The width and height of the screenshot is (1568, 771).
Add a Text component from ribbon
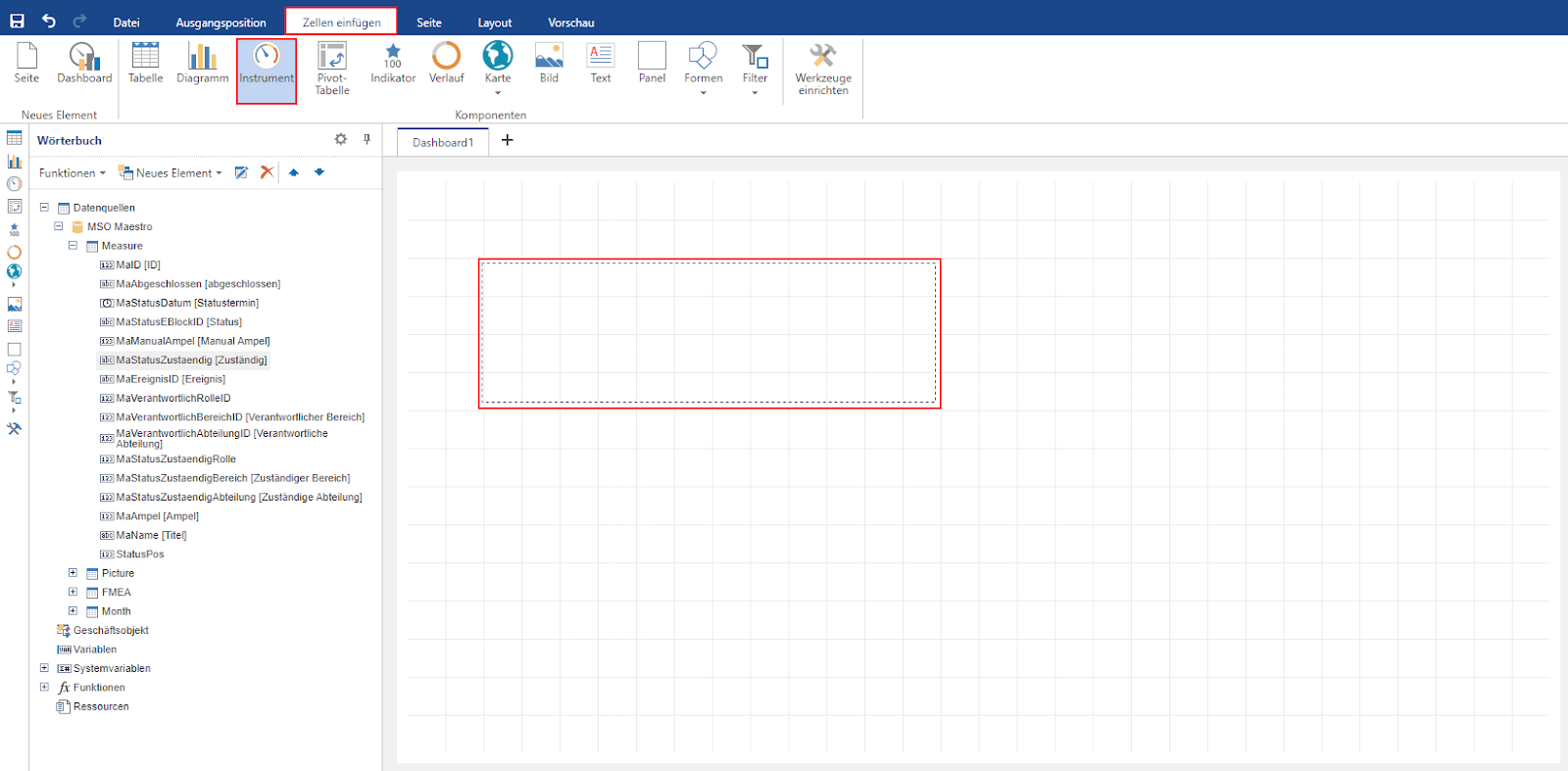pos(601,63)
